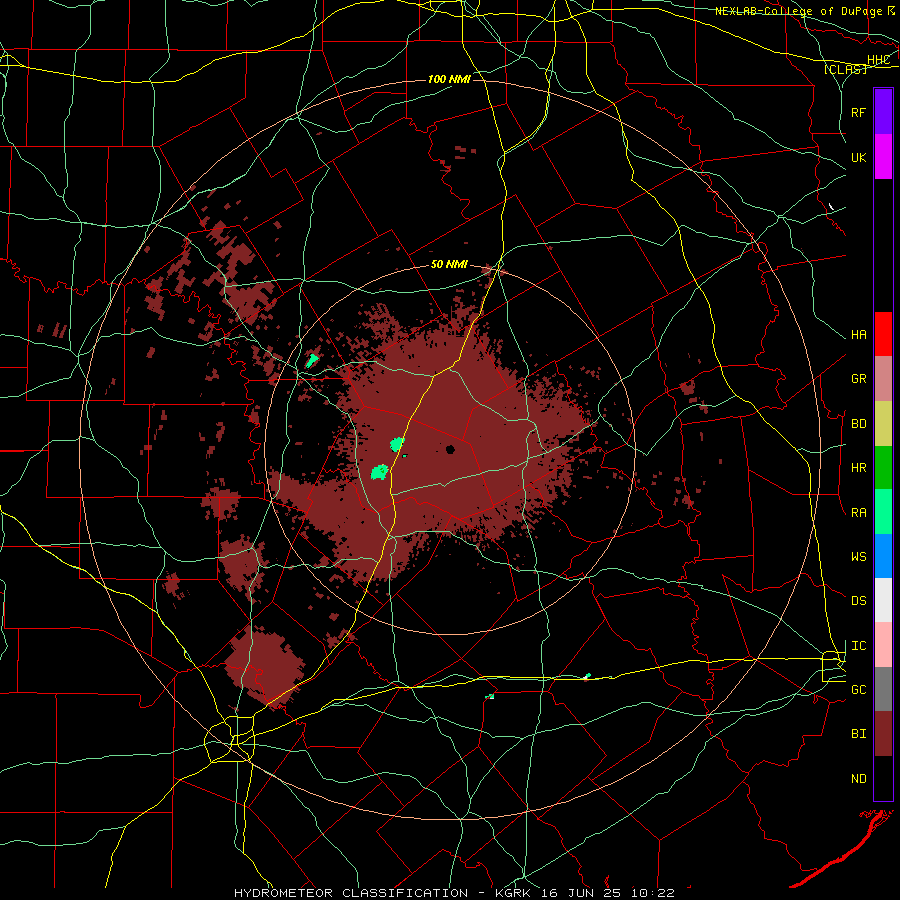Click the WS blue legend swatch
The width and height of the screenshot is (900, 900).
tap(883, 556)
